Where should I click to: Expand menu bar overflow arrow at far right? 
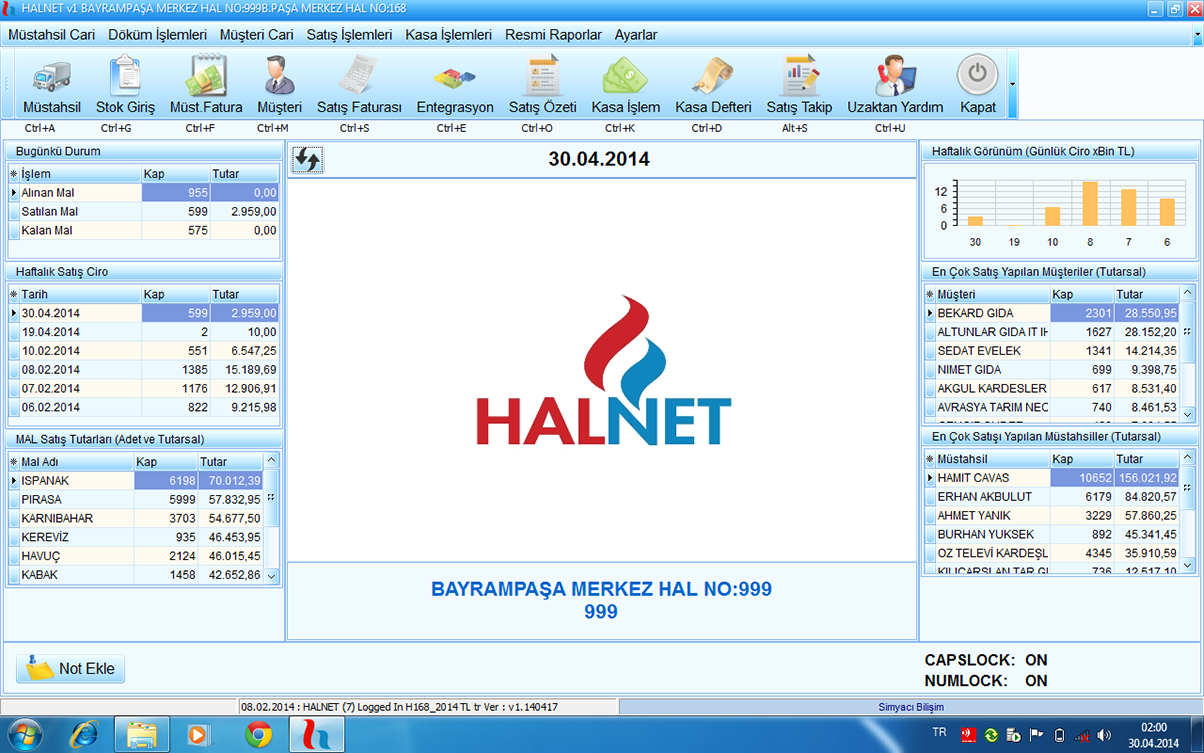(1197, 34)
